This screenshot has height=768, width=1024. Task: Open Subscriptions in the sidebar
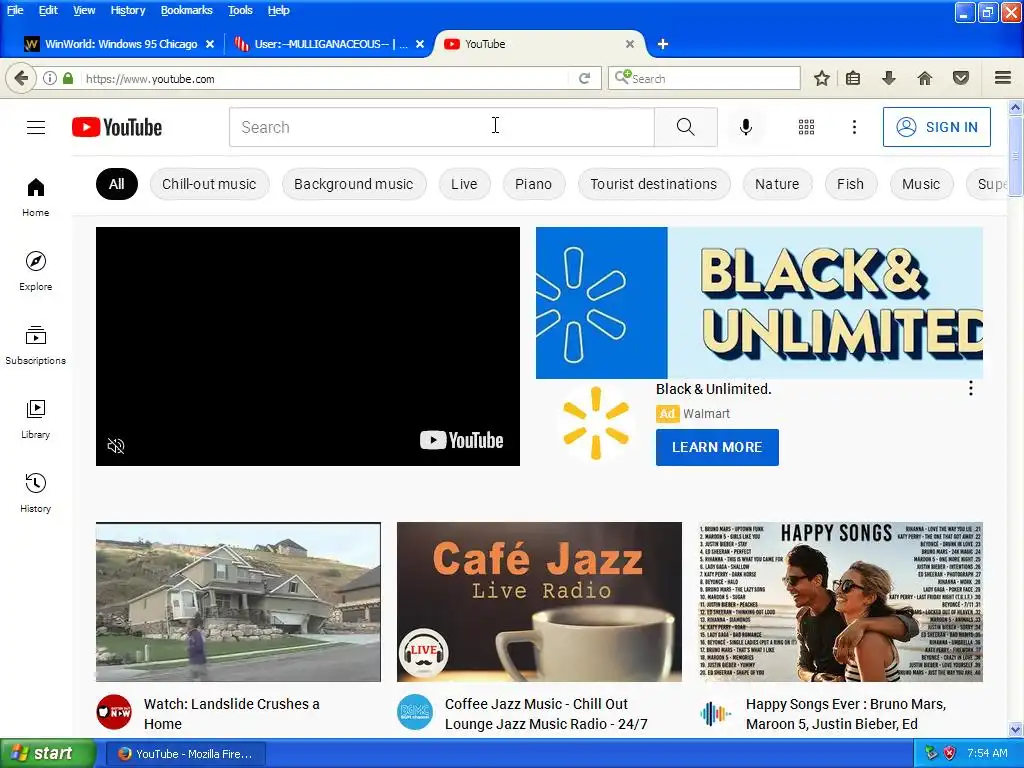tap(35, 345)
